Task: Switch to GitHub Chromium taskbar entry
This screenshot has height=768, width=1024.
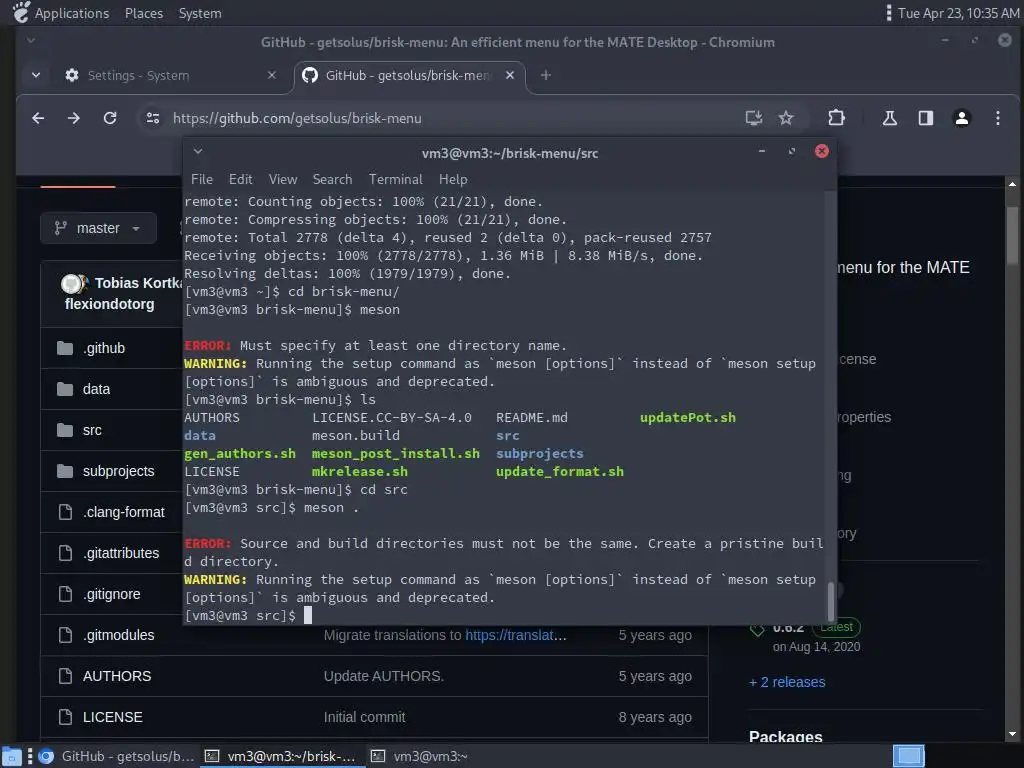Action: pyautogui.click(x=116, y=757)
